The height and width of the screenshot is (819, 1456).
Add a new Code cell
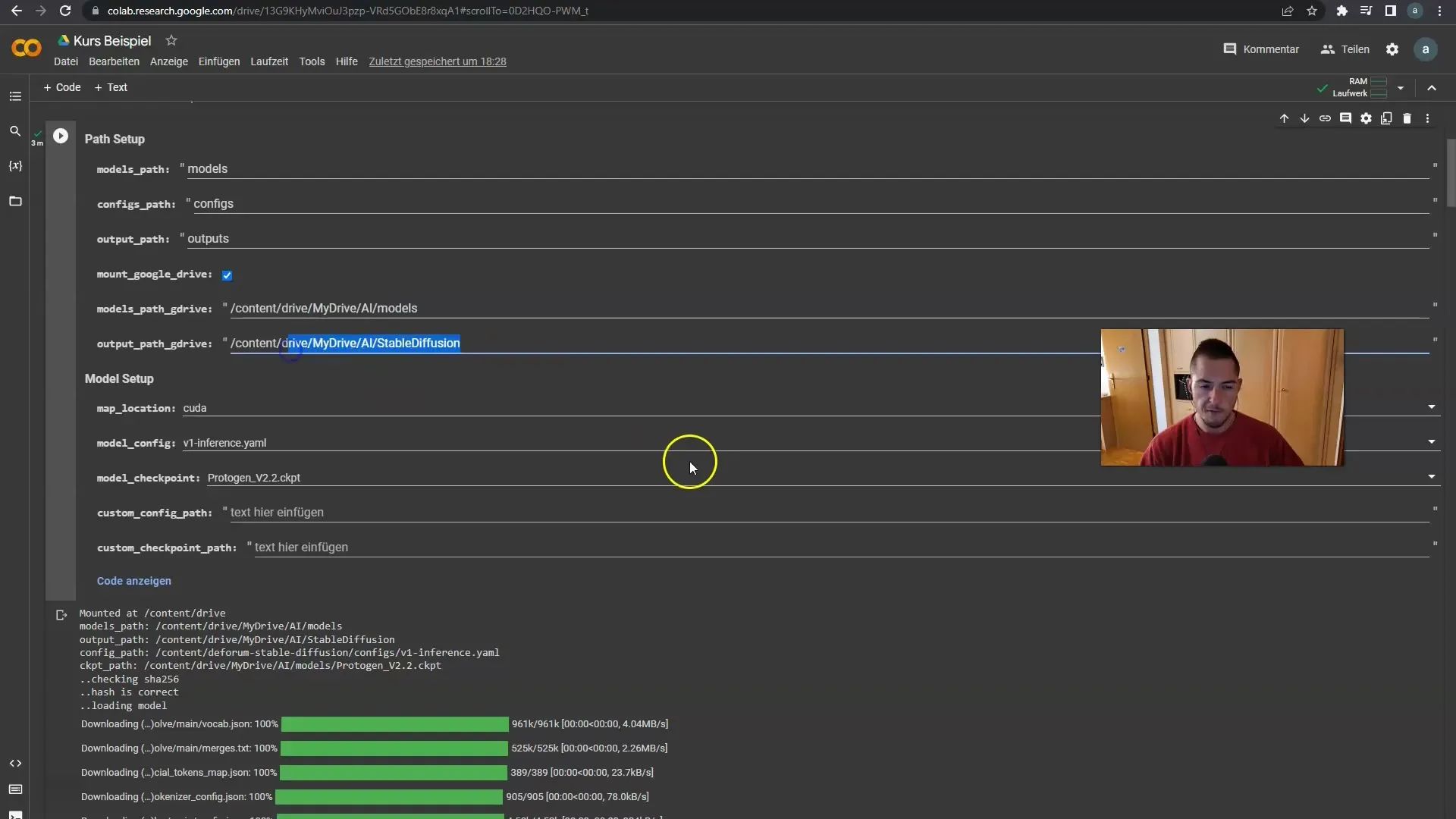(x=61, y=87)
